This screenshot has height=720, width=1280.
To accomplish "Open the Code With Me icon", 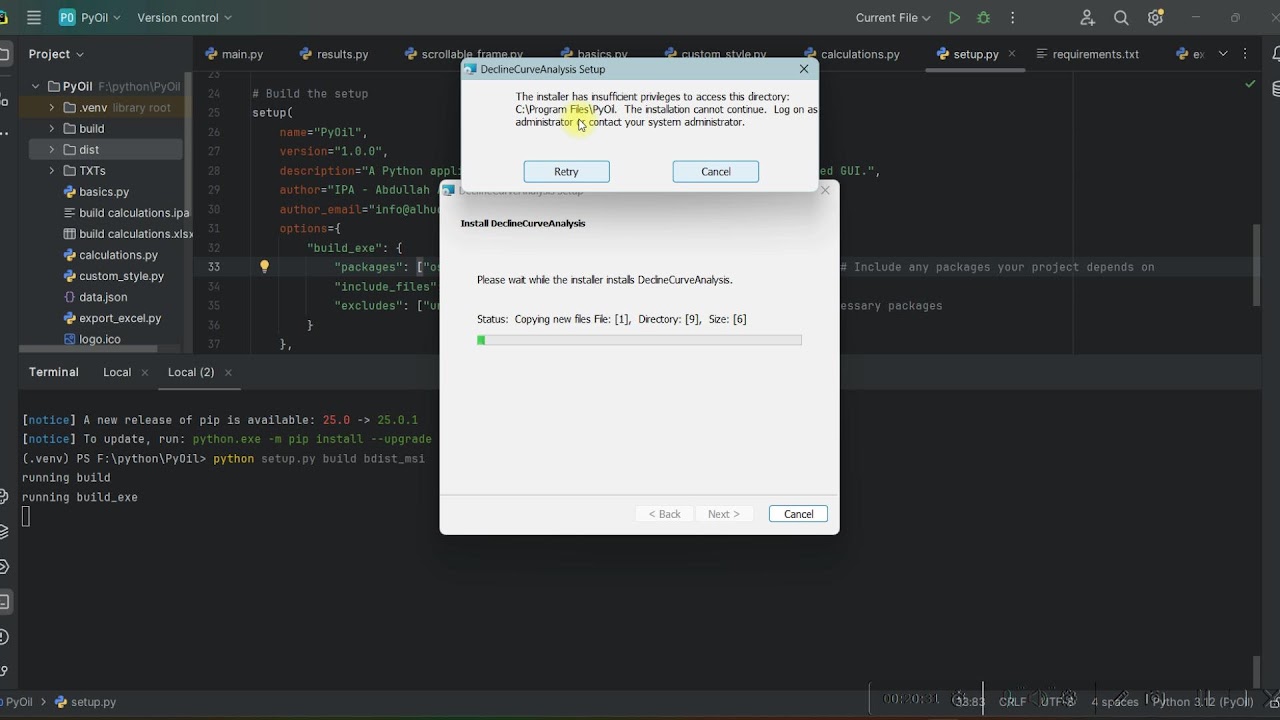I will [1087, 17].
